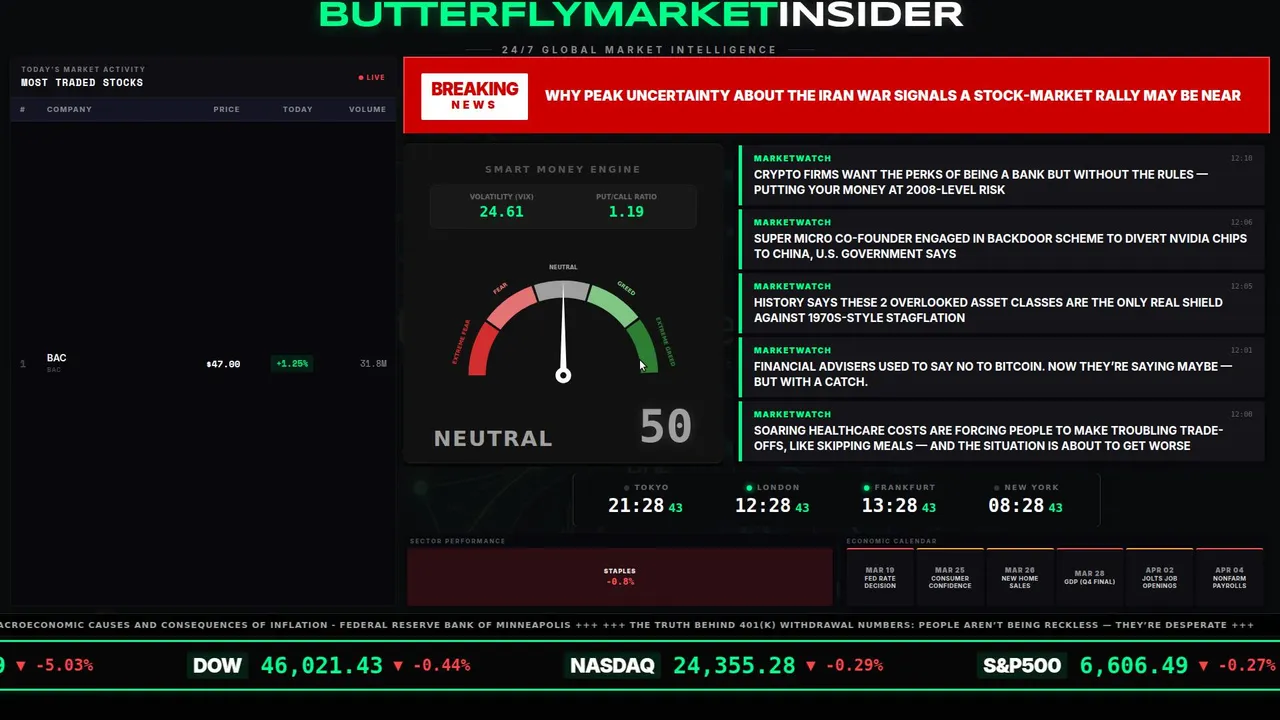Click the Volatility (VIX) value 24.61
1280x720 pixels.
point(501,212)
